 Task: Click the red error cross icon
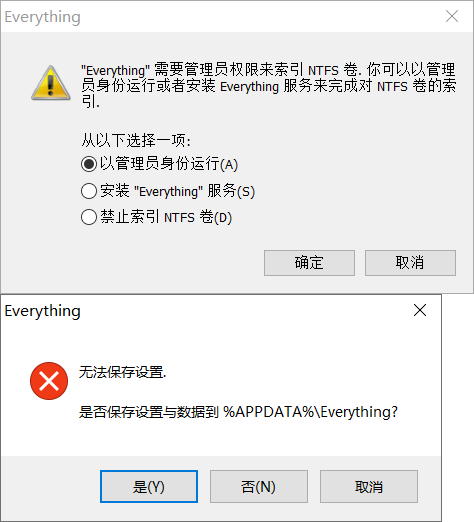49,381
